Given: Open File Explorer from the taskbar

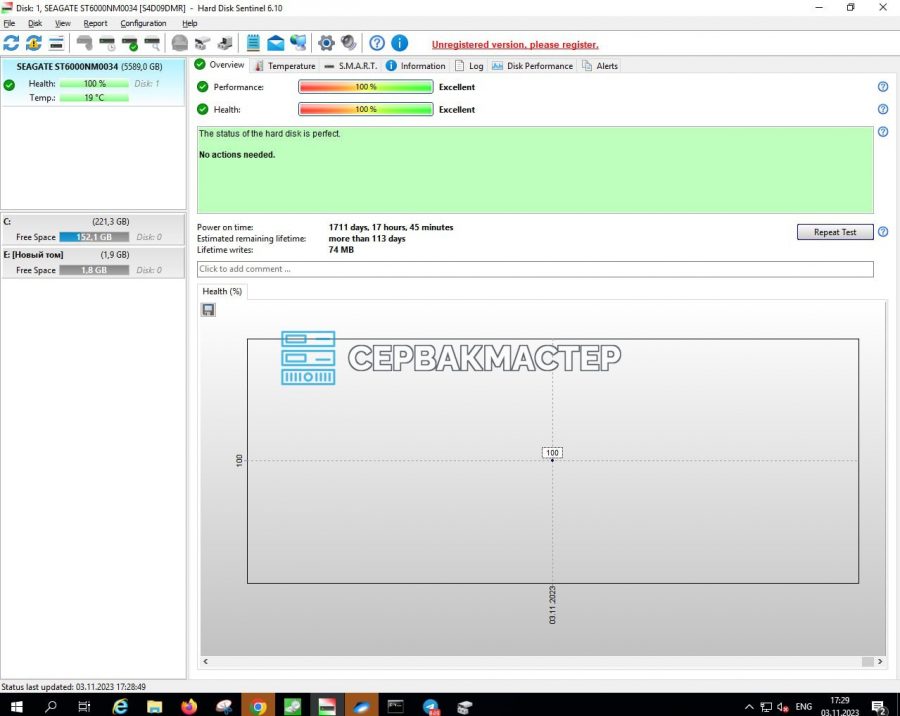Looking at the screenshot, I should click(154, 706).
